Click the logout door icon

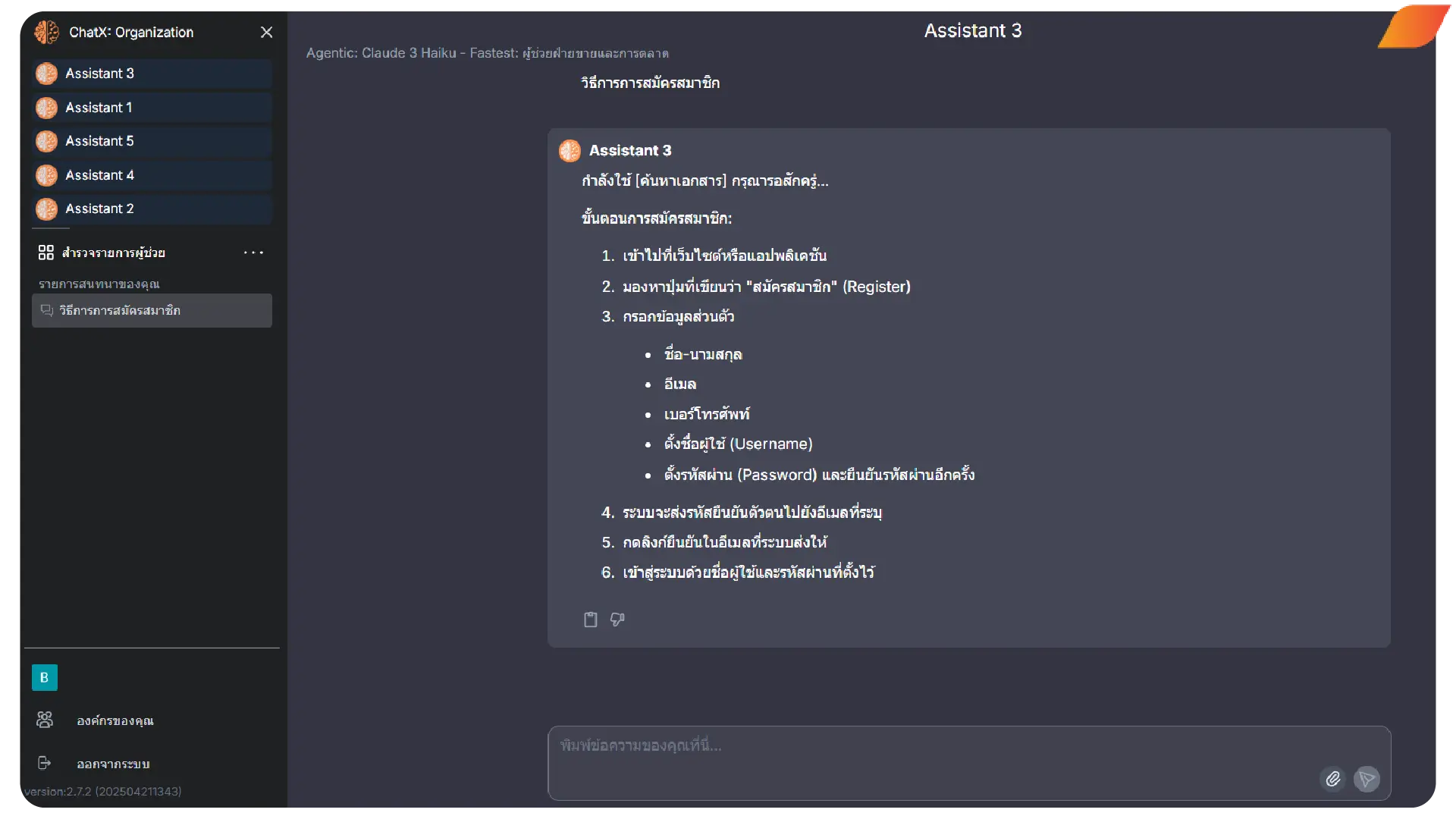point(45,763)
